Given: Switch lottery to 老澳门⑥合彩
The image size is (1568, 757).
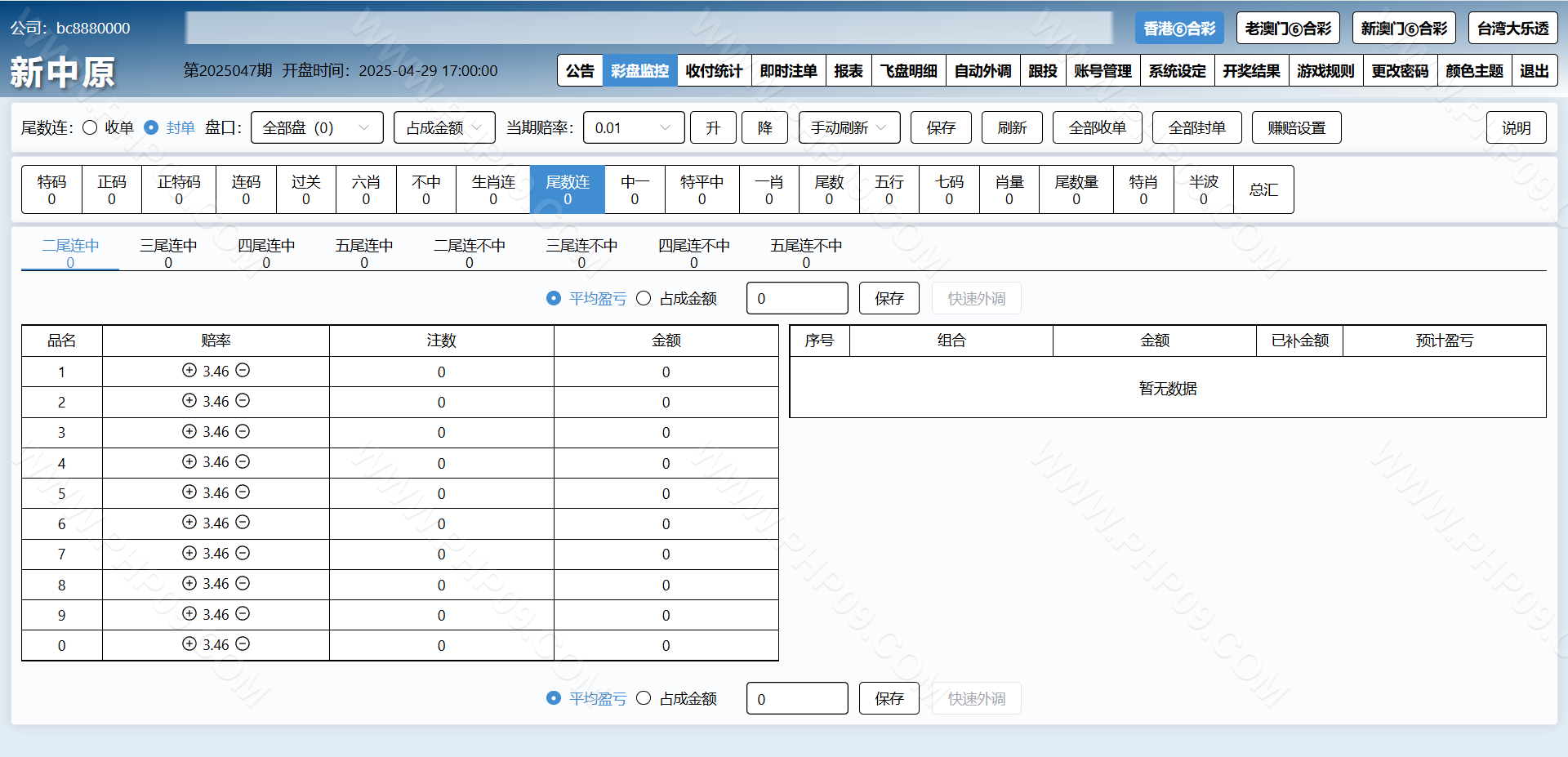Looking at the screenshot, I should coord(1288,29).
